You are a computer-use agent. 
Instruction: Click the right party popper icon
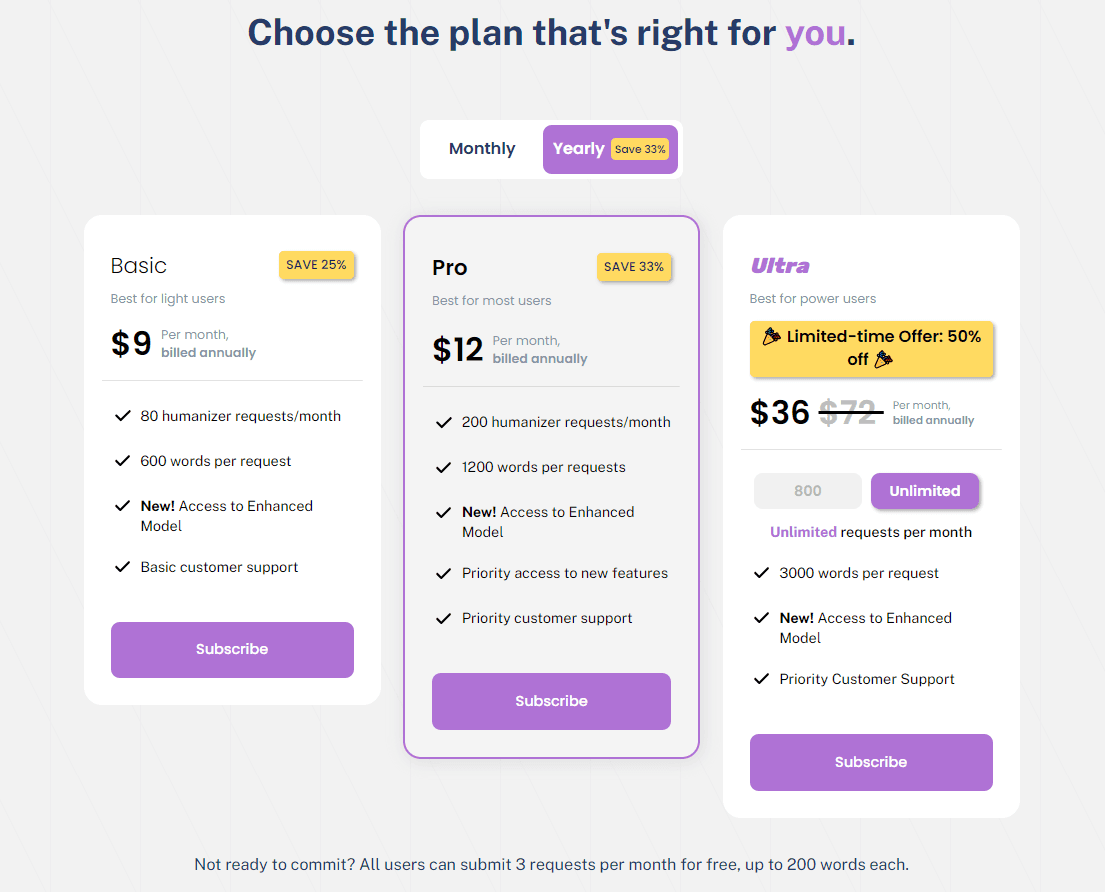(x=883, y=360)
